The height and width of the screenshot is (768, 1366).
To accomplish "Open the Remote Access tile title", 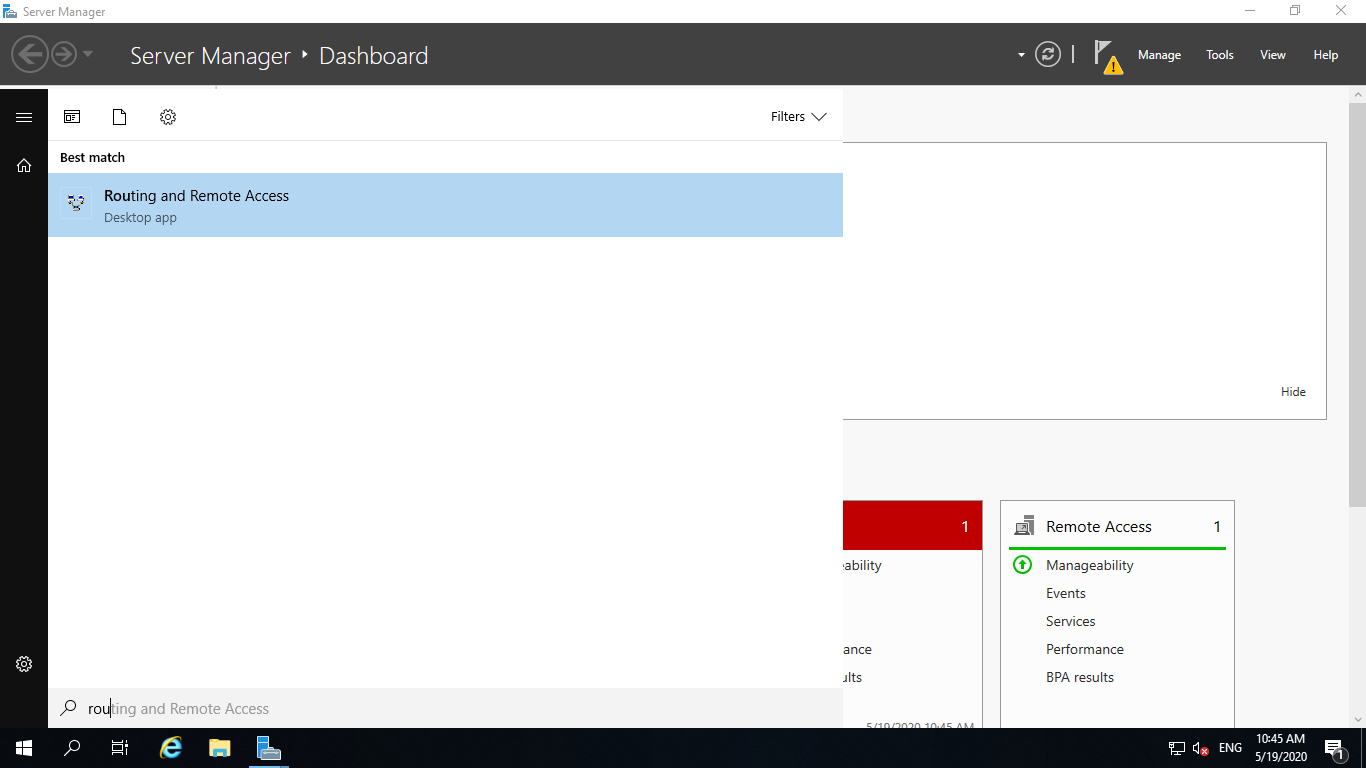I will tap(1099, 527).
